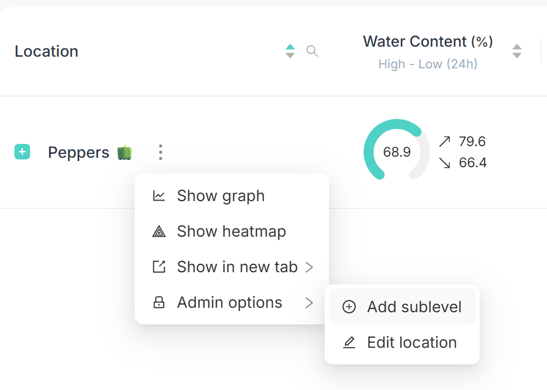Click the padlock icon next to Admin options
547x390 pixels.
(x=159, y=302)
